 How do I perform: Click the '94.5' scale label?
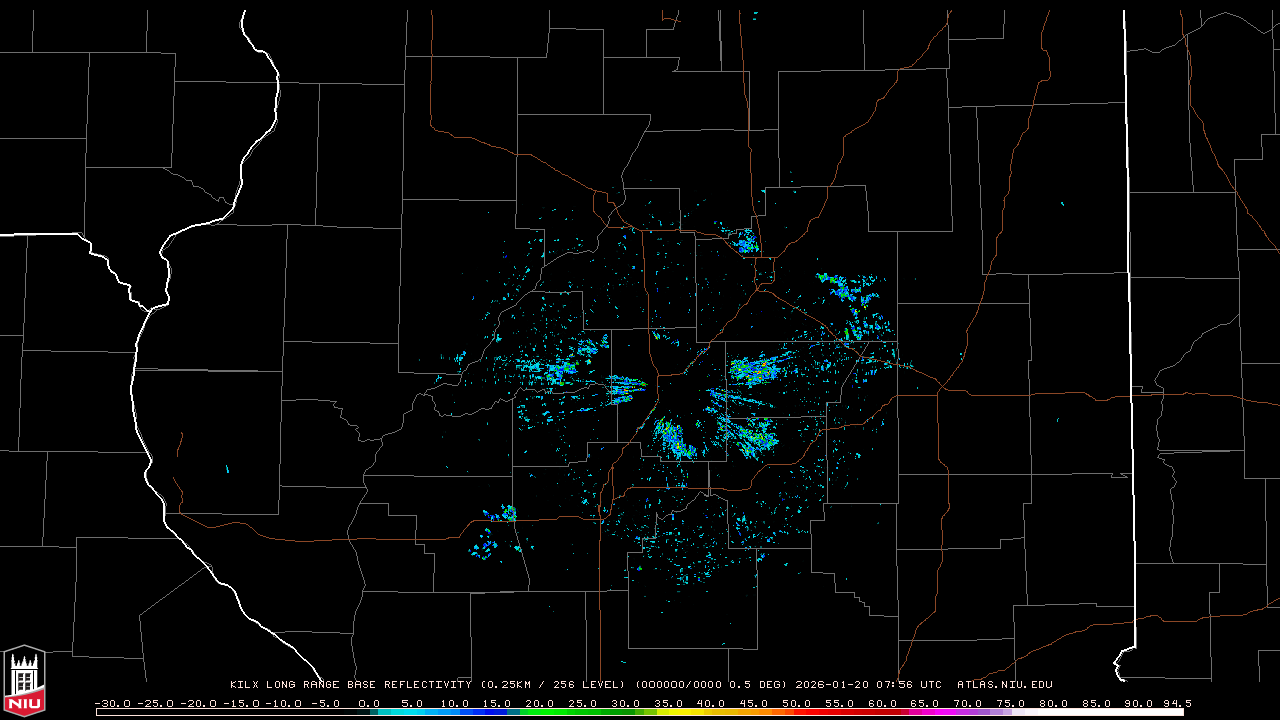pyautogui.click(x=1177, y=703)
